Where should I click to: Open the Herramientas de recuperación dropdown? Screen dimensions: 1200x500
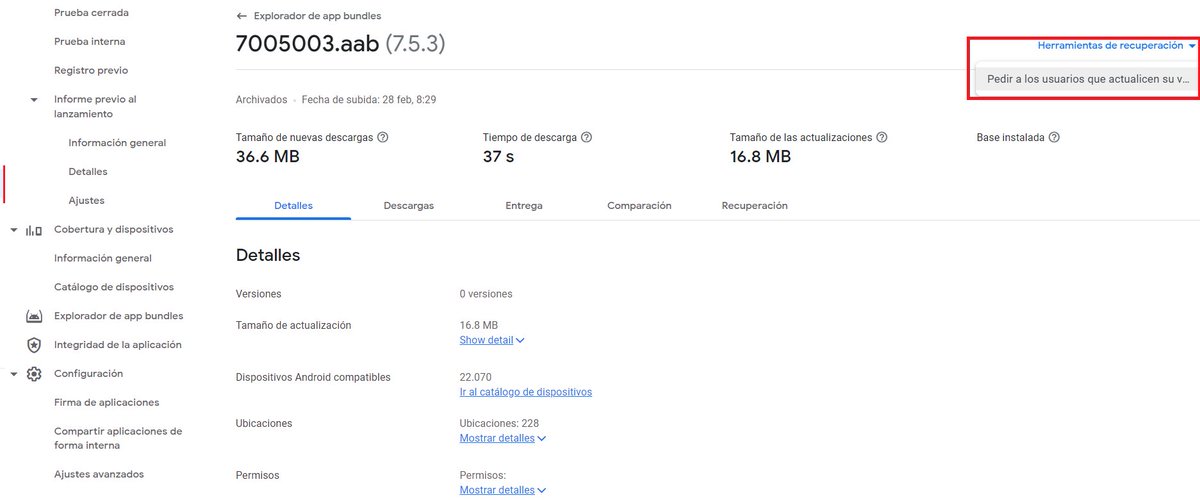(1116, 46)
